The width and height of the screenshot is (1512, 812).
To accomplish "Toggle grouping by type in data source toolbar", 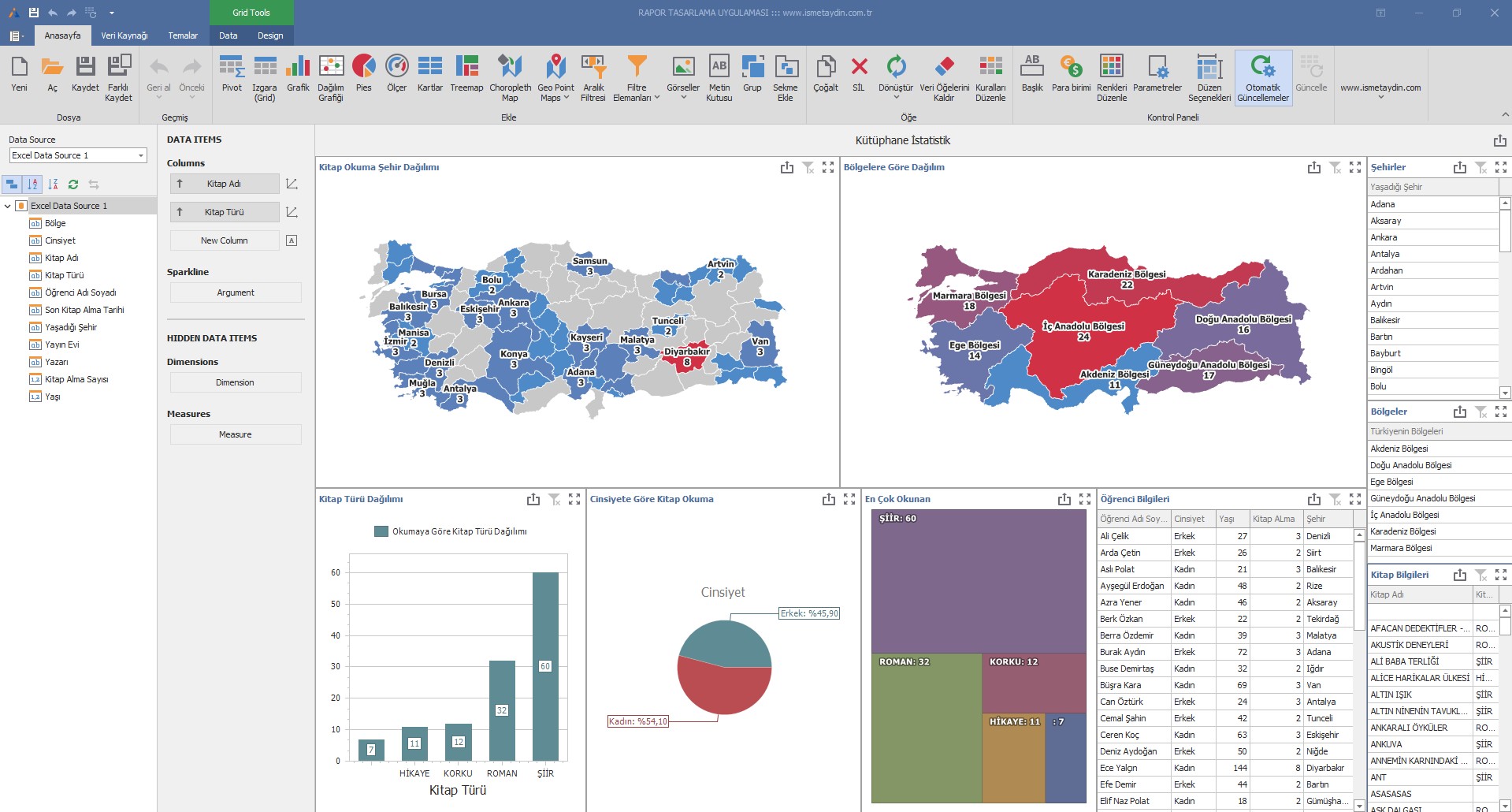I will pyautogui.click(x=12, y=184).
